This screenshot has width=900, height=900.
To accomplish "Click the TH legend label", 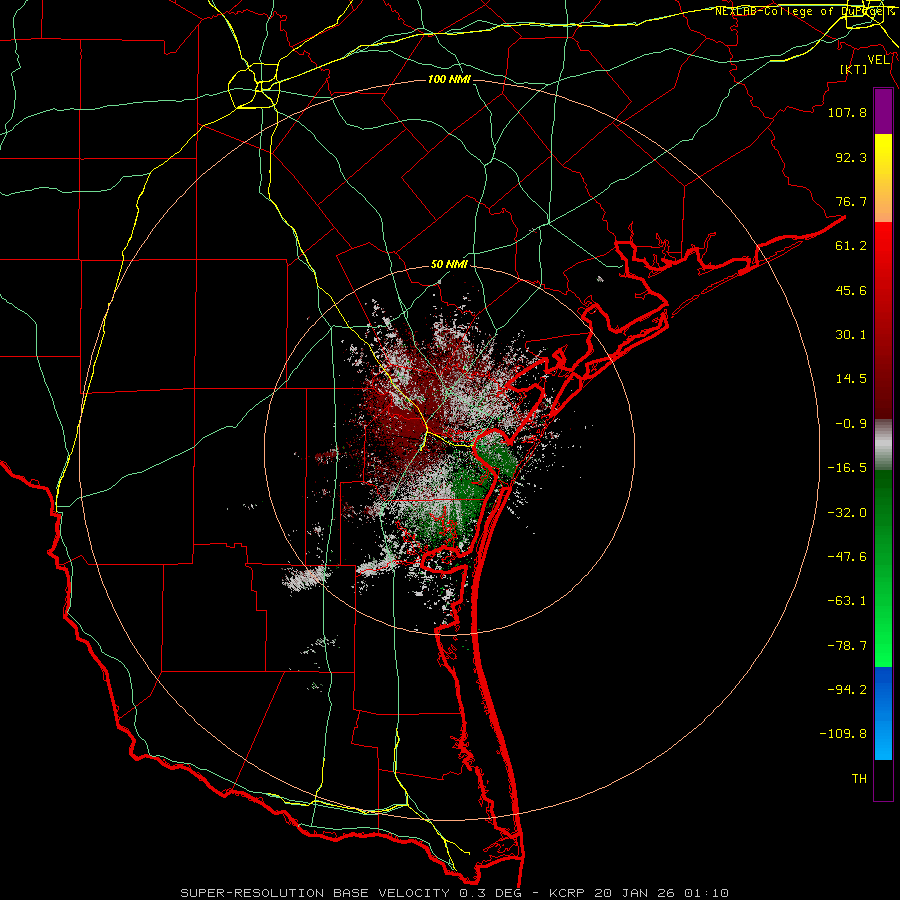I will coord(859,779).
